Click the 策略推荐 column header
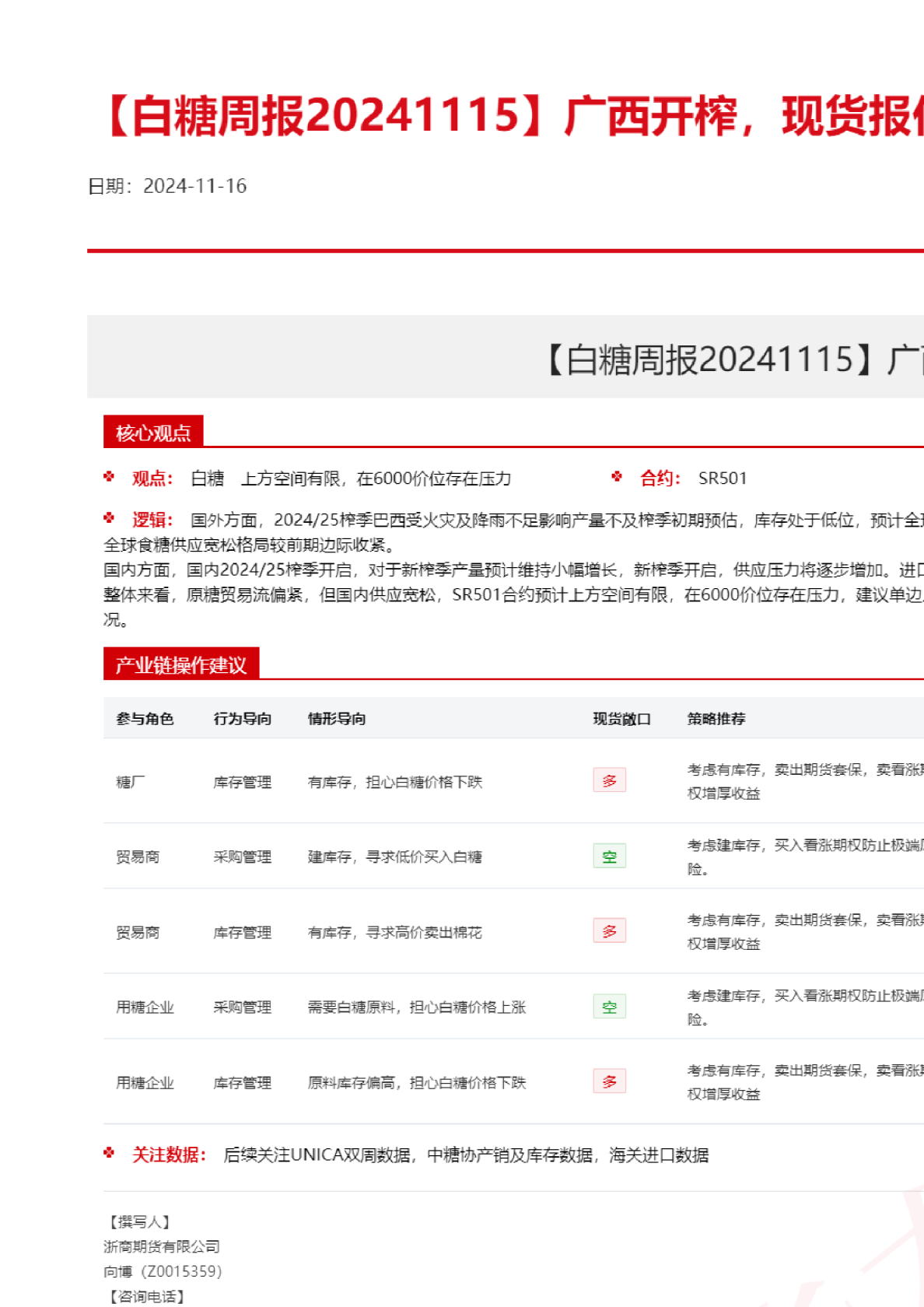This screenshot has height=1307, width=924. [x=716, y=719]
